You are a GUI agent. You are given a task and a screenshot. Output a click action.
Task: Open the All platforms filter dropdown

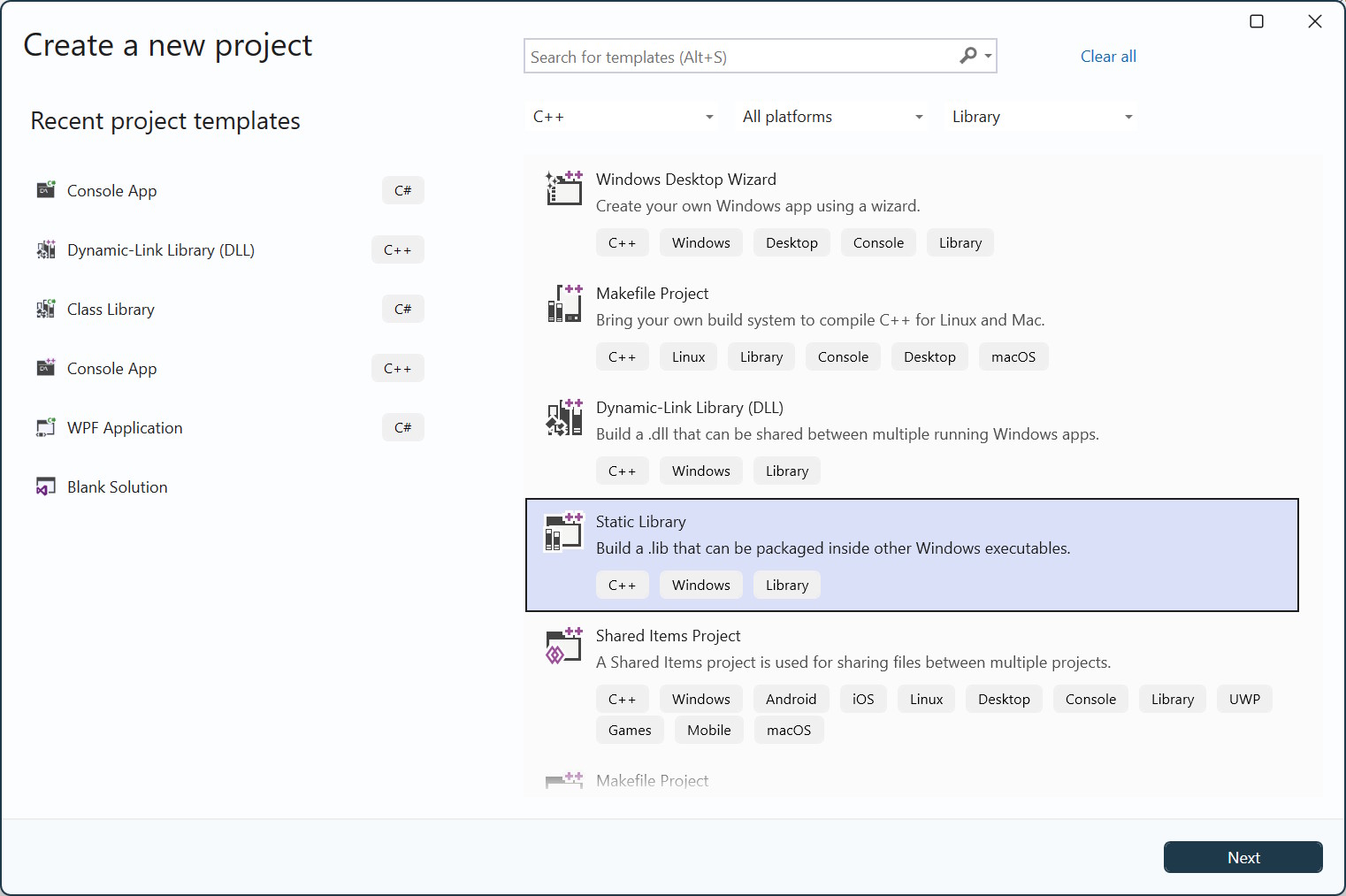pos(832,117)
